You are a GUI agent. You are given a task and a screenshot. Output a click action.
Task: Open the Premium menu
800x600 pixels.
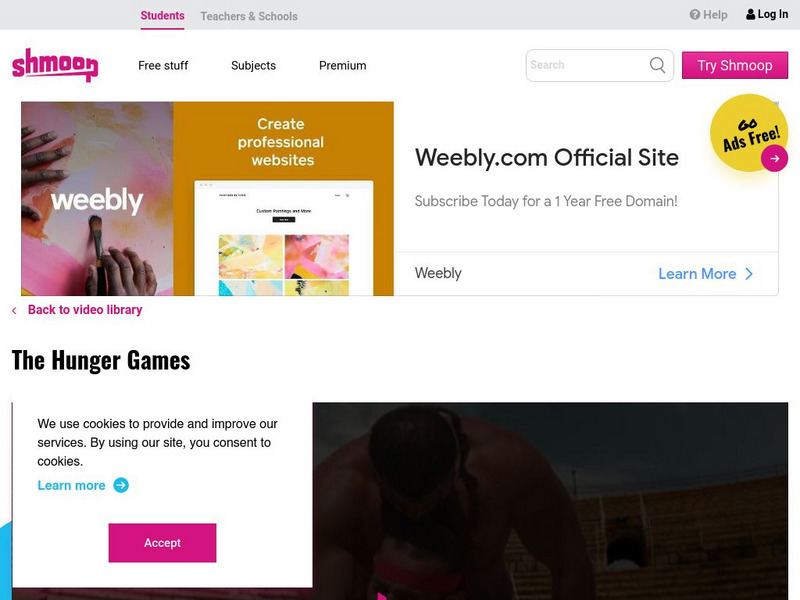(x=342, y=66)
